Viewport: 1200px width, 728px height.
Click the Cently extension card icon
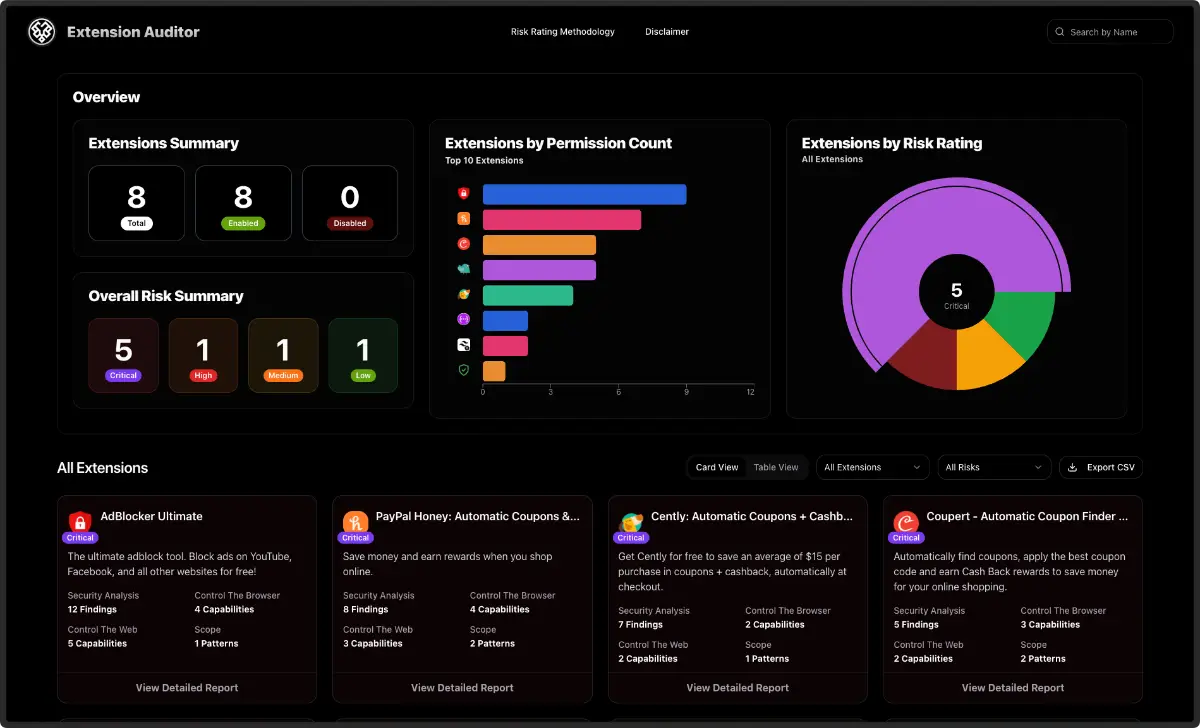[631, 521]
